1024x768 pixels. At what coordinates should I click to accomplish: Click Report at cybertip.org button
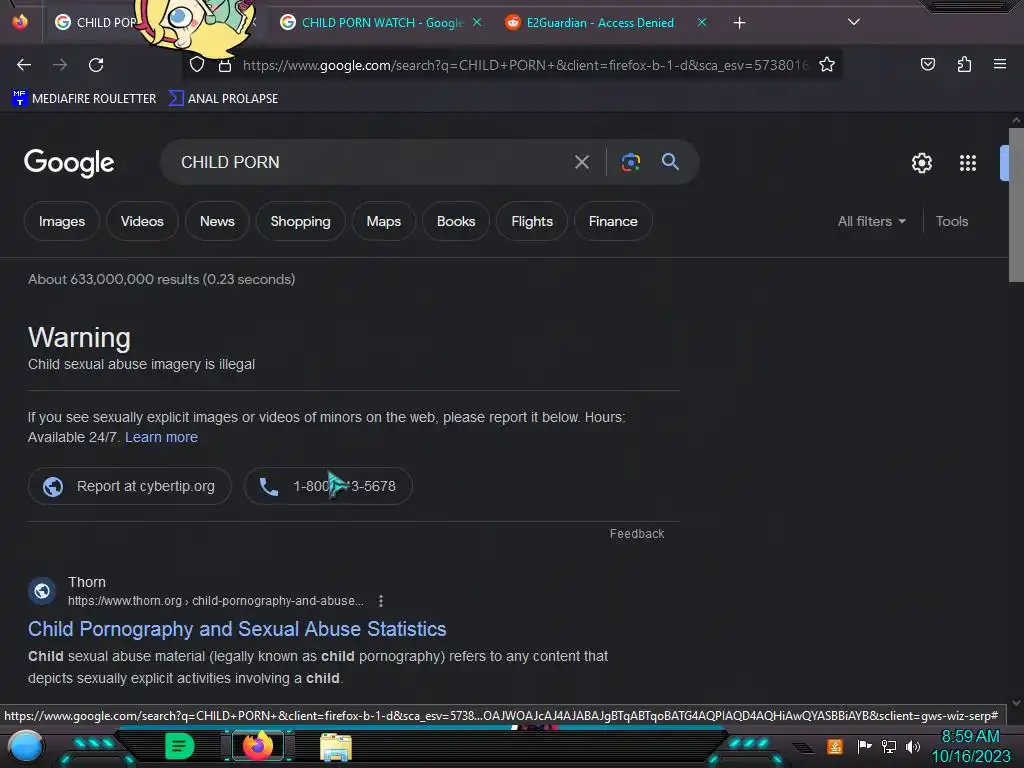pos(129,486)
